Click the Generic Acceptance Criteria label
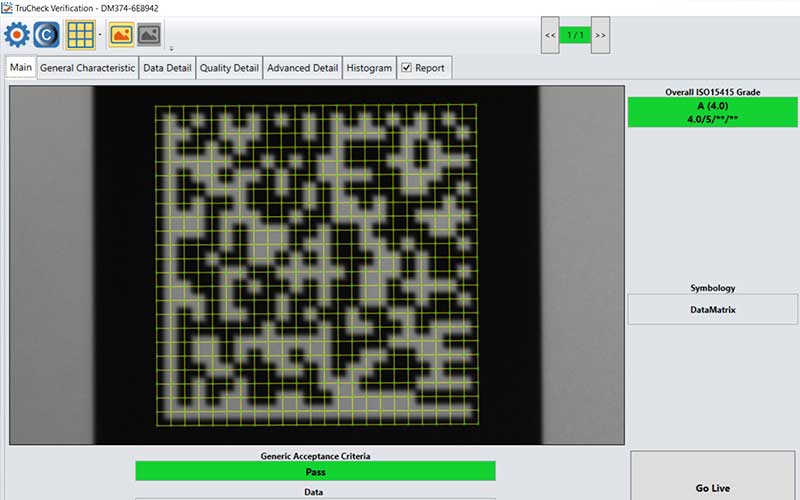Viewport: 800px width, 500px height. [315, 456]
